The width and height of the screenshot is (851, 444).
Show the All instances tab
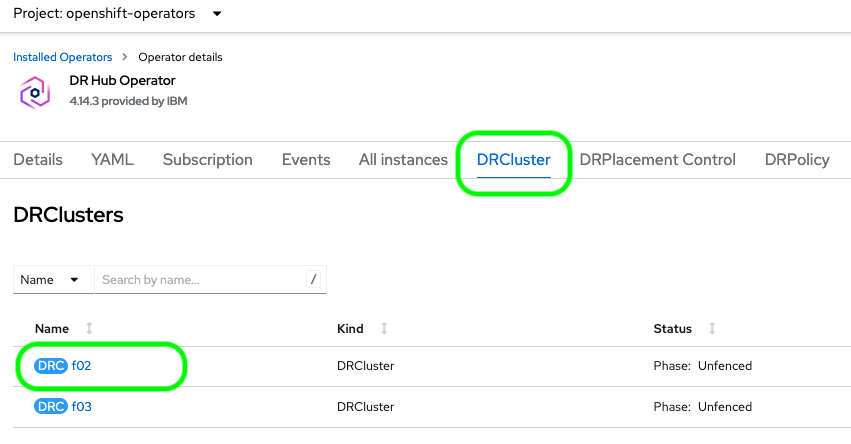pos(403,160)
